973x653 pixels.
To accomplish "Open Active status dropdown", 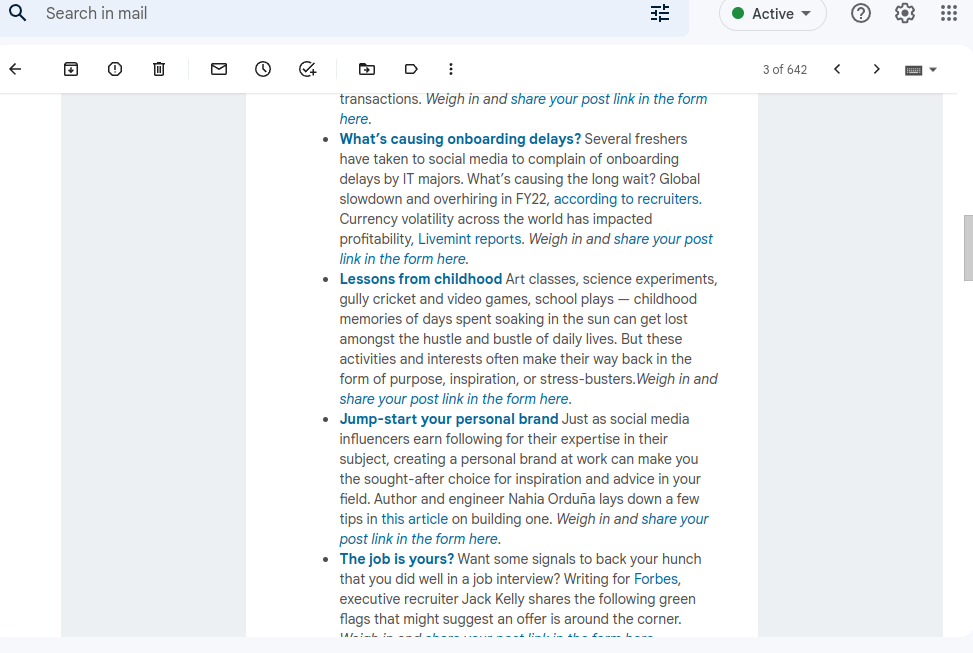I will pos(773,14).
